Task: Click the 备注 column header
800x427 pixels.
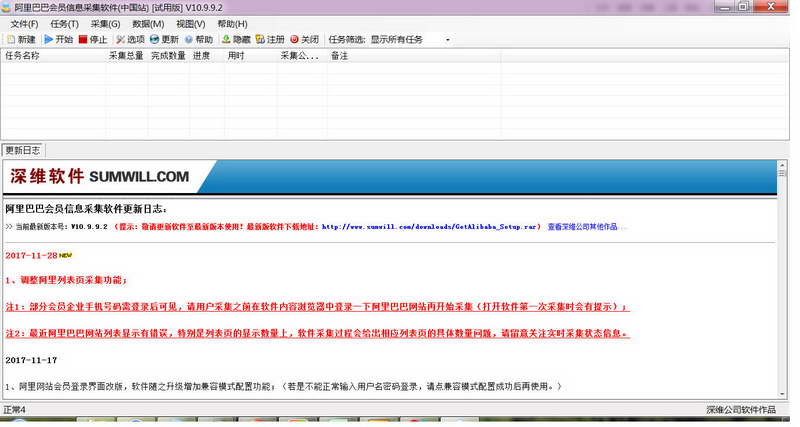Action: click(414, 56)
